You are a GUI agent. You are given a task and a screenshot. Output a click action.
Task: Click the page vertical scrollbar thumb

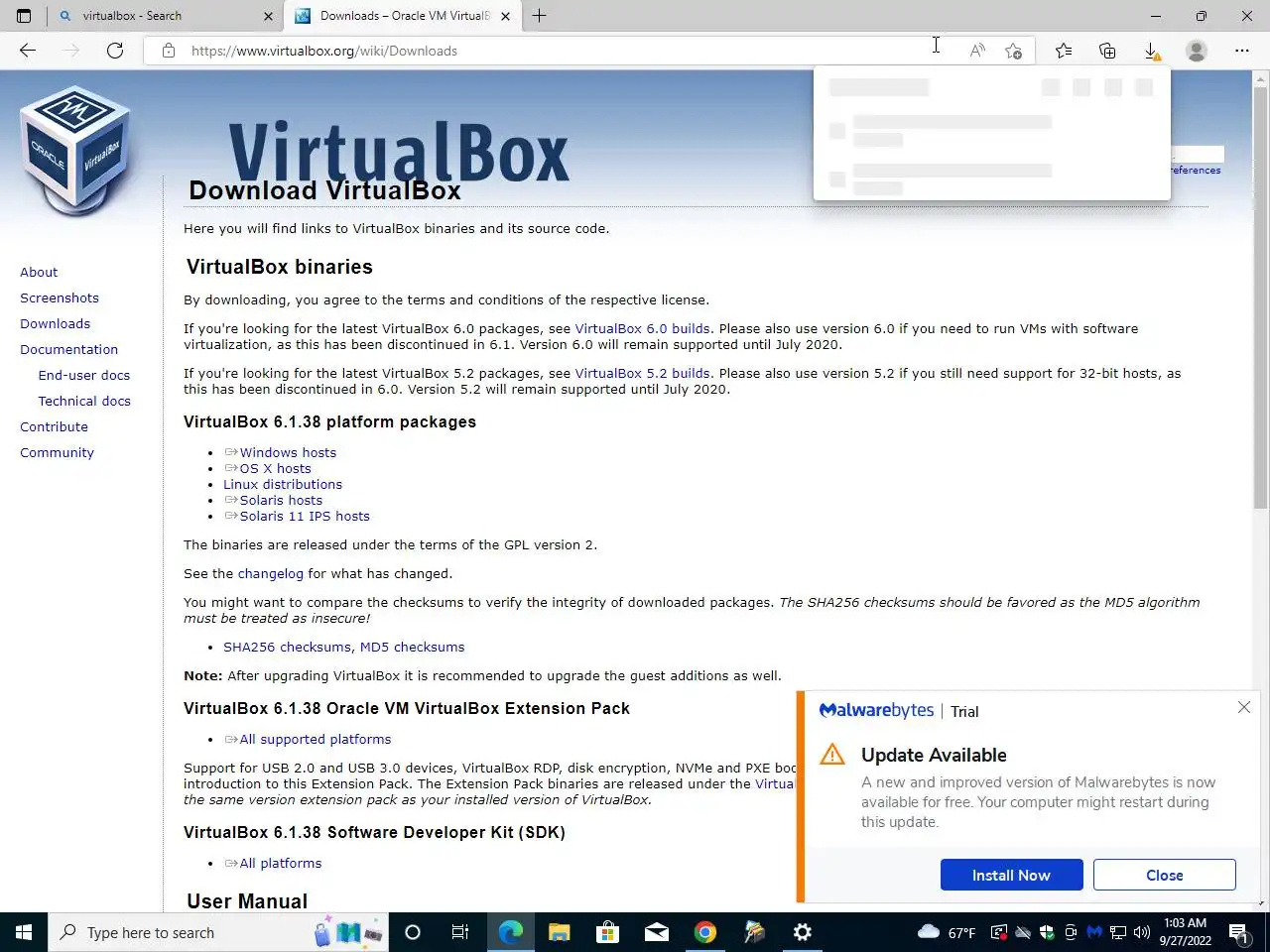[1261, 297]
